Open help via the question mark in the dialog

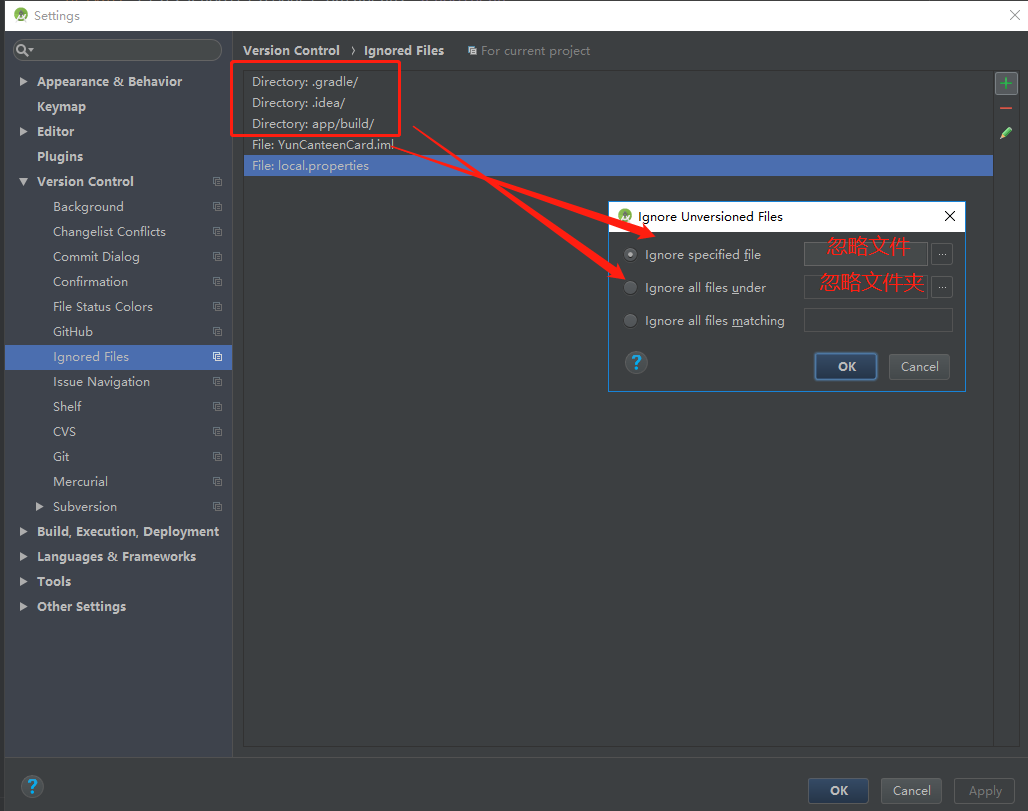(x=637, y=363)
